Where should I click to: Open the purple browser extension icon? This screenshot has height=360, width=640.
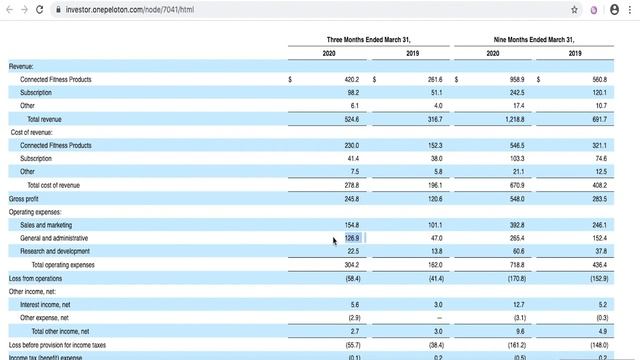coord(594,10)
